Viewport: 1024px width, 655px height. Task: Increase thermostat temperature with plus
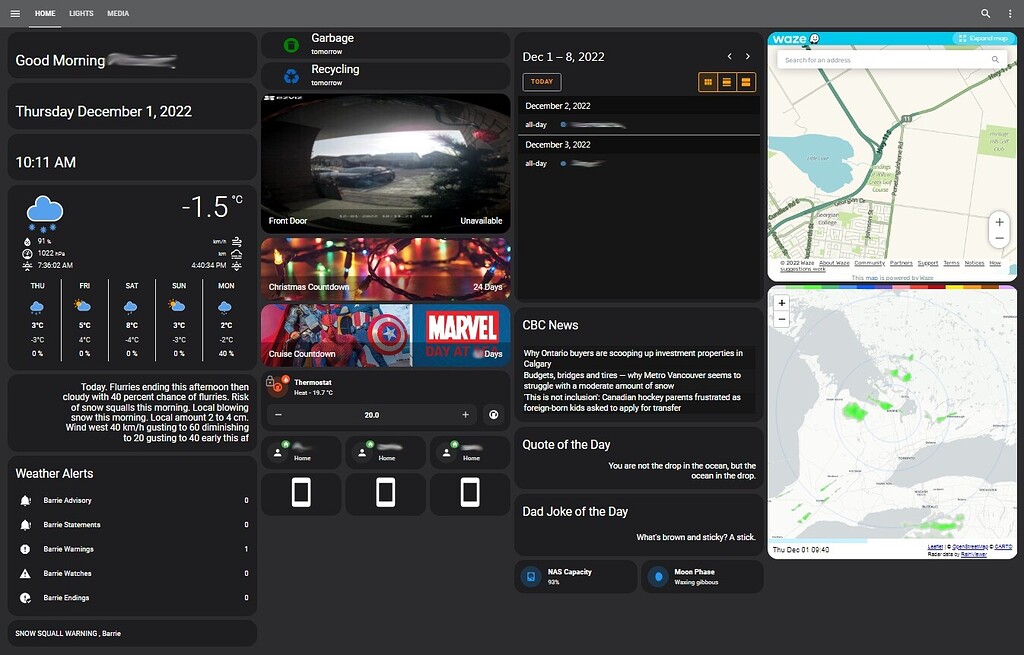click(466, 415)
